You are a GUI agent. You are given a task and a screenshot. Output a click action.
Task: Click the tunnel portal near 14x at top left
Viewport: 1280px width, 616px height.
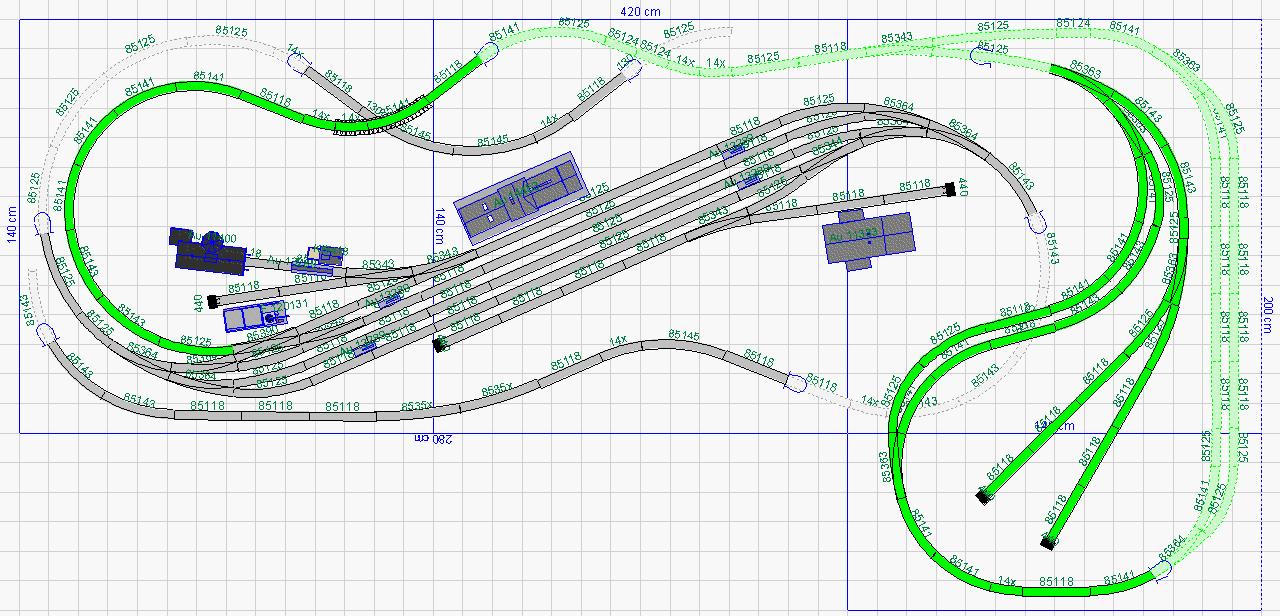pos(298,62)
